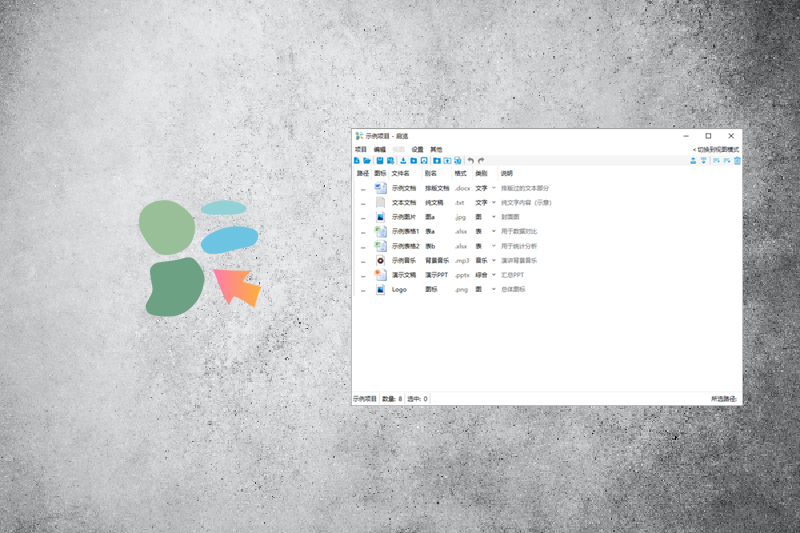Open the 项目 menu
Image resolution: width=800 pixels, height=533 pixels.
click(x=361, y=149)
